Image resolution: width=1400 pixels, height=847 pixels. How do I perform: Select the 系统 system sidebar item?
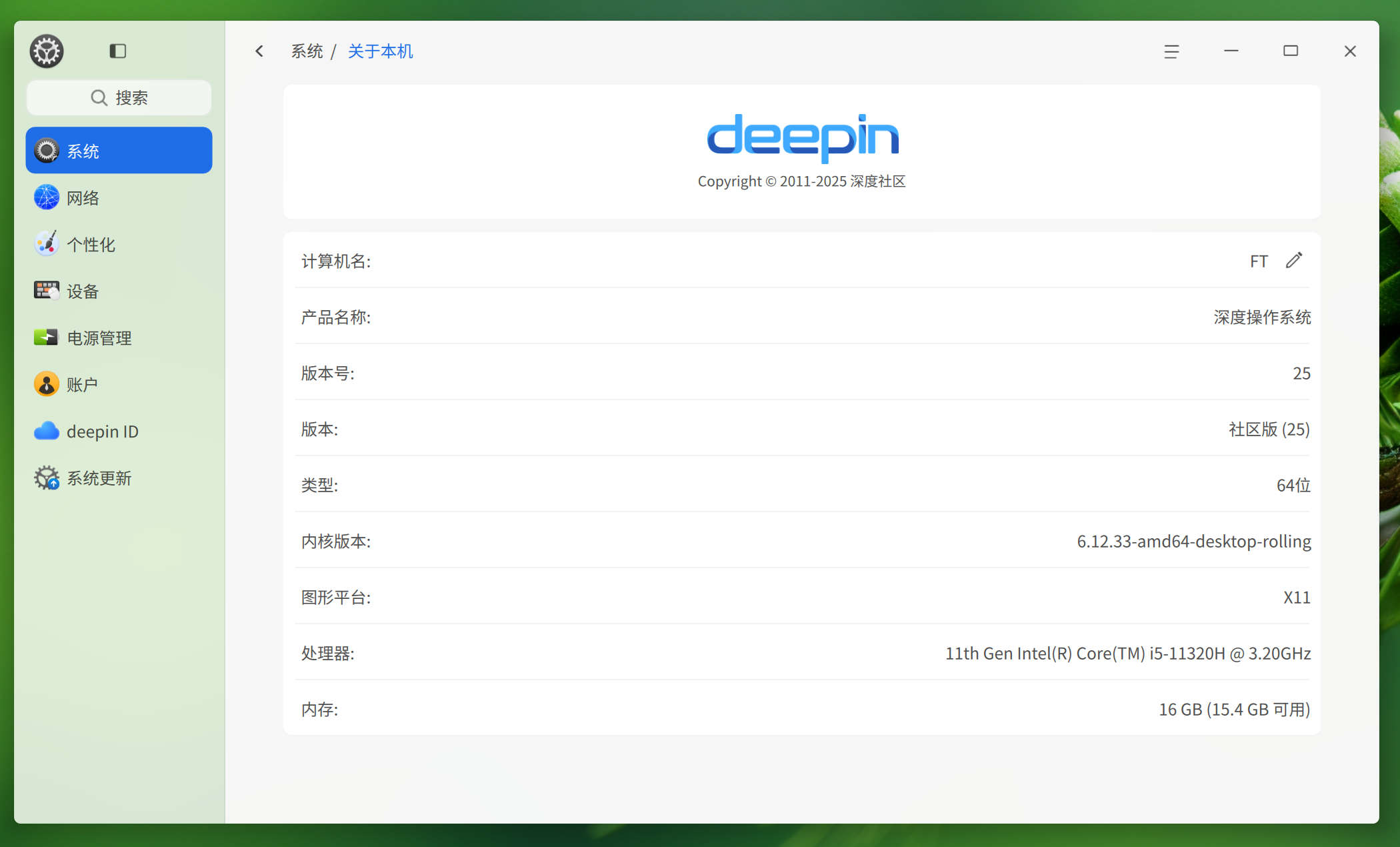click(119, 151)
